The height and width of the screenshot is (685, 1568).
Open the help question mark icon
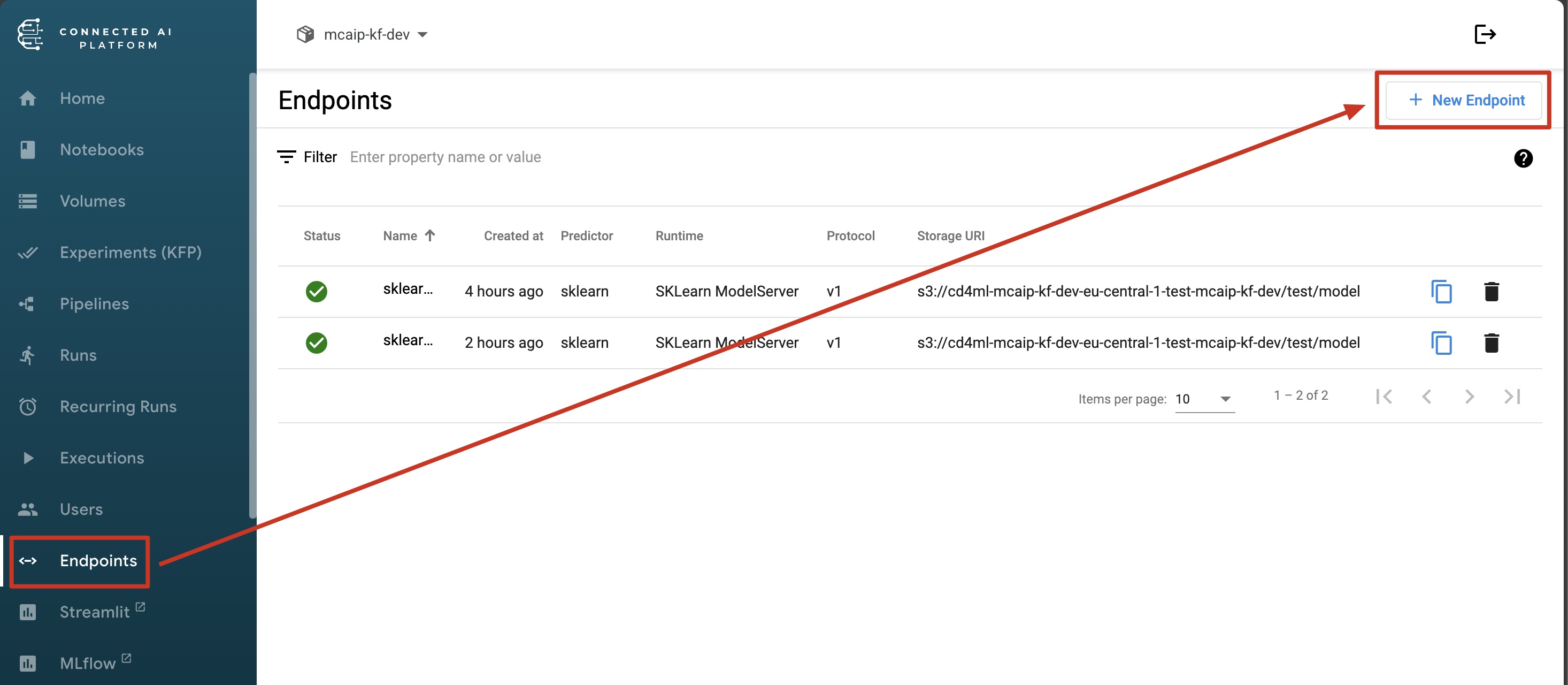pyautogui.click(x=1523, y=158)
